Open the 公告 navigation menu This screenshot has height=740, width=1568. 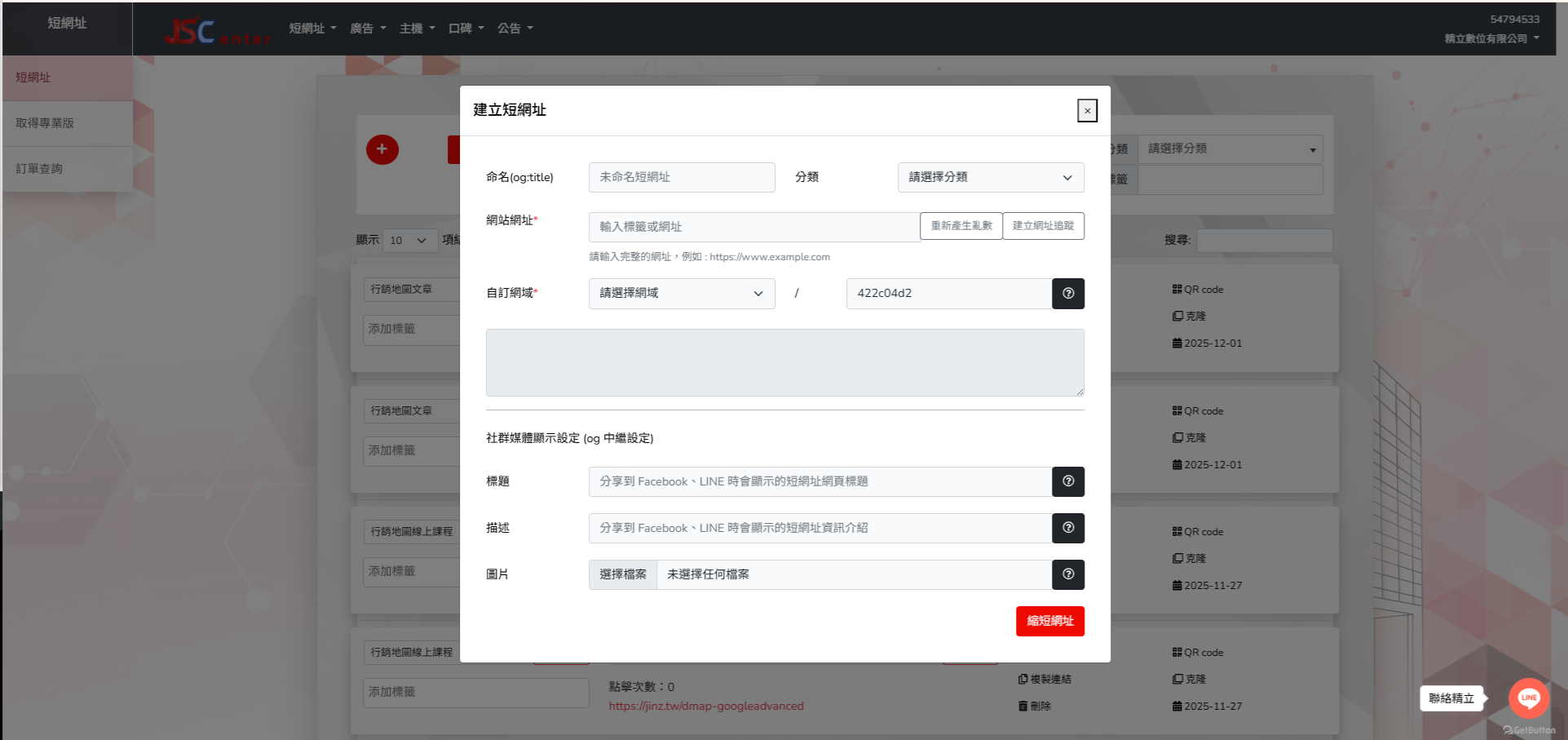[x=515, y=29]
